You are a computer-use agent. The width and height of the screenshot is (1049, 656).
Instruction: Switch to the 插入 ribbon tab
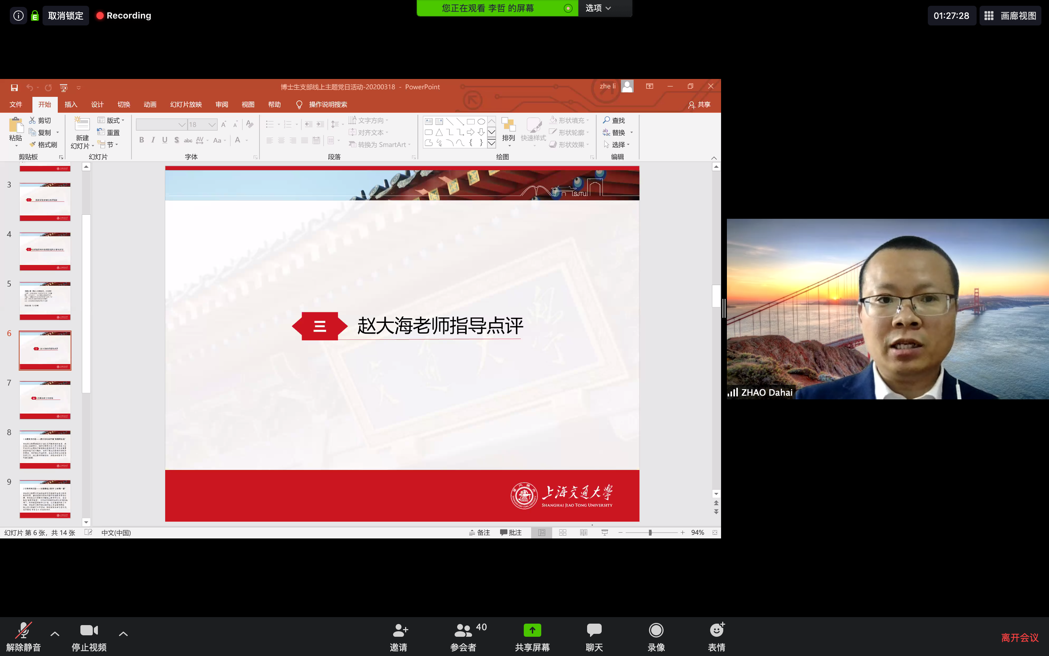71,104
